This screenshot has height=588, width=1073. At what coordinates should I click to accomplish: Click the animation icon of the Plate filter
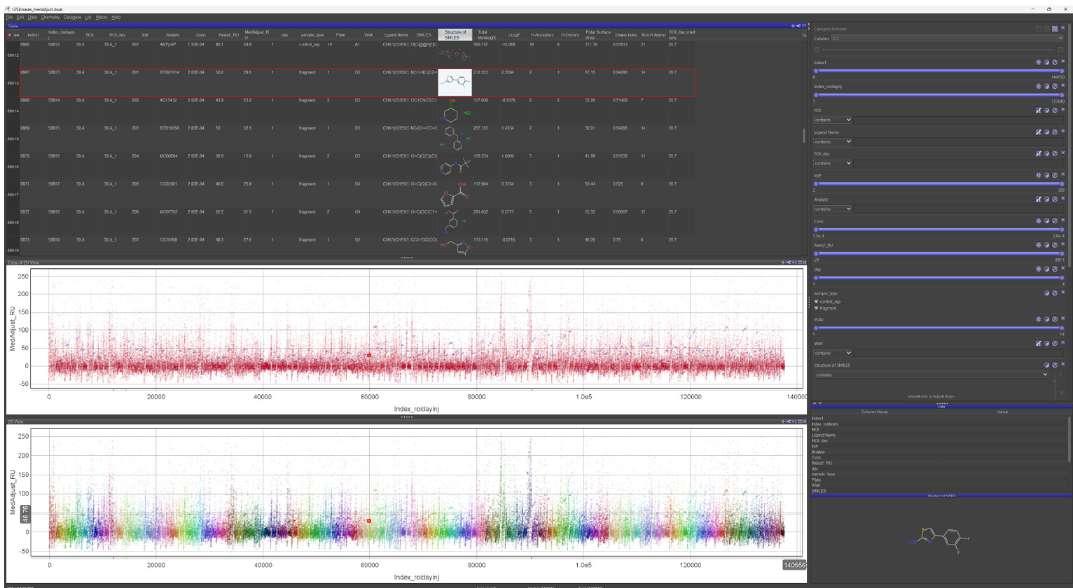tap(1038, 319)
